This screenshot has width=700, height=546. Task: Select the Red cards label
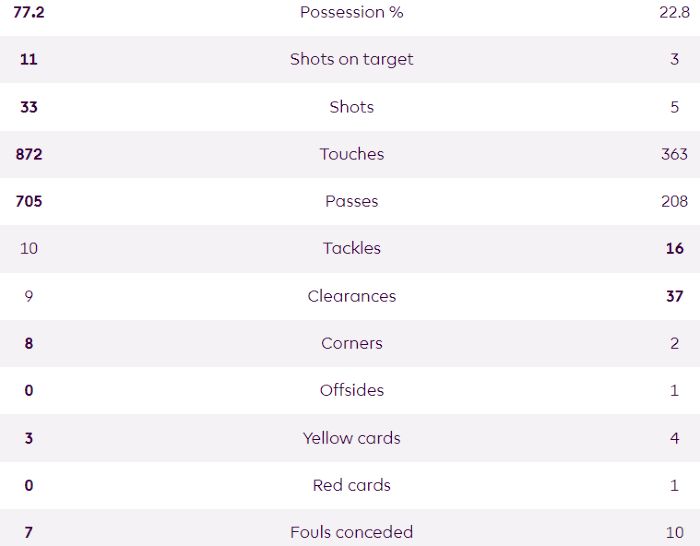[x=351, y=485]
